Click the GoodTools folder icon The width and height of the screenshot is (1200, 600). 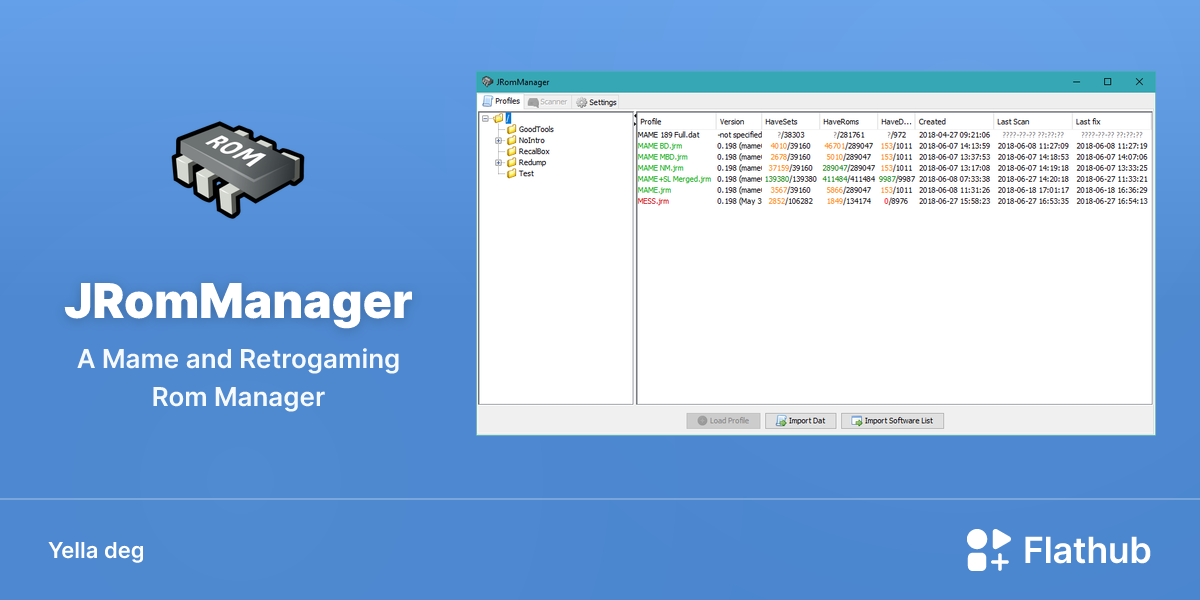tap(511, 129)
